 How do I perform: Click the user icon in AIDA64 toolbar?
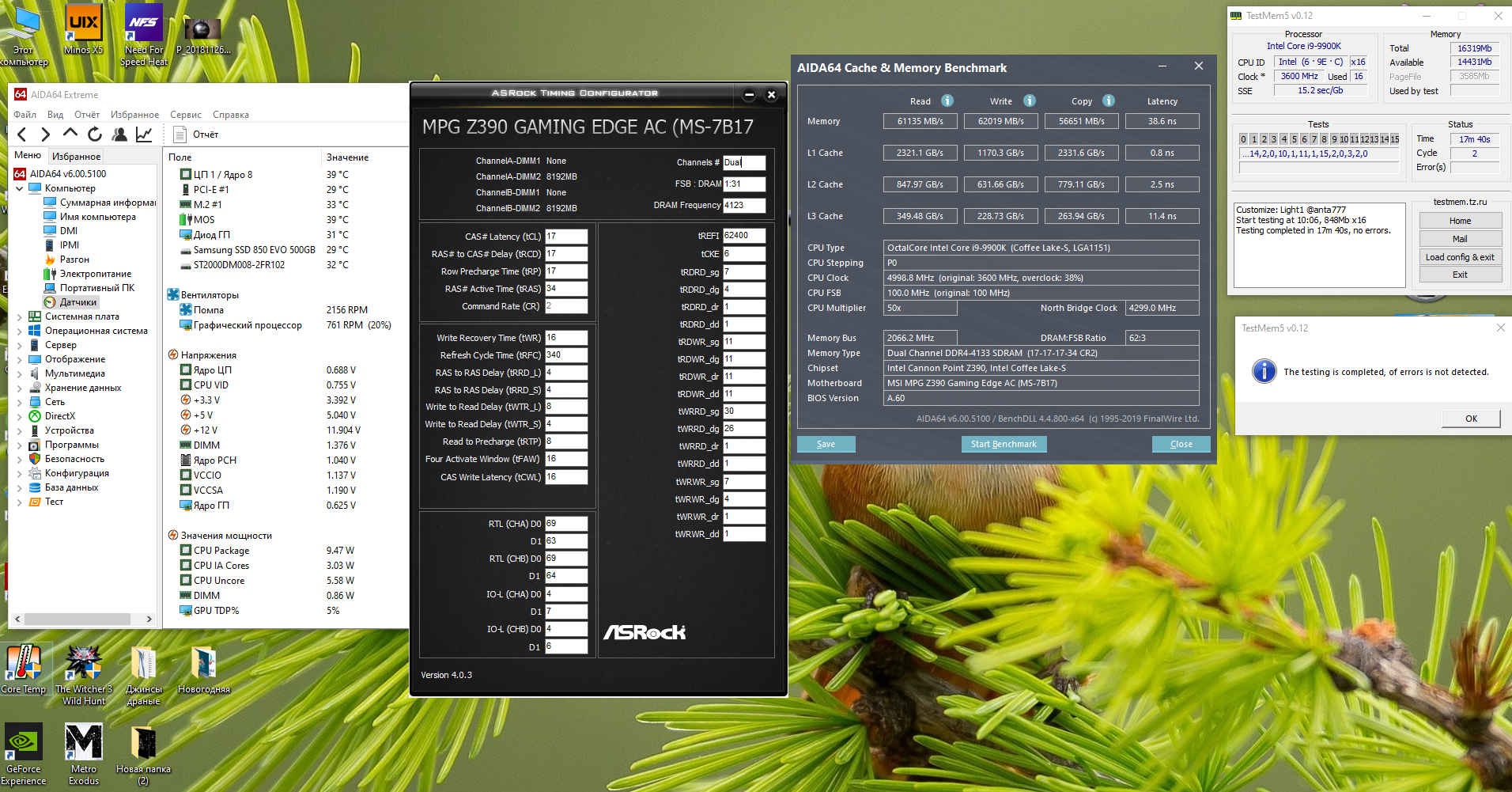click(119, 135)
